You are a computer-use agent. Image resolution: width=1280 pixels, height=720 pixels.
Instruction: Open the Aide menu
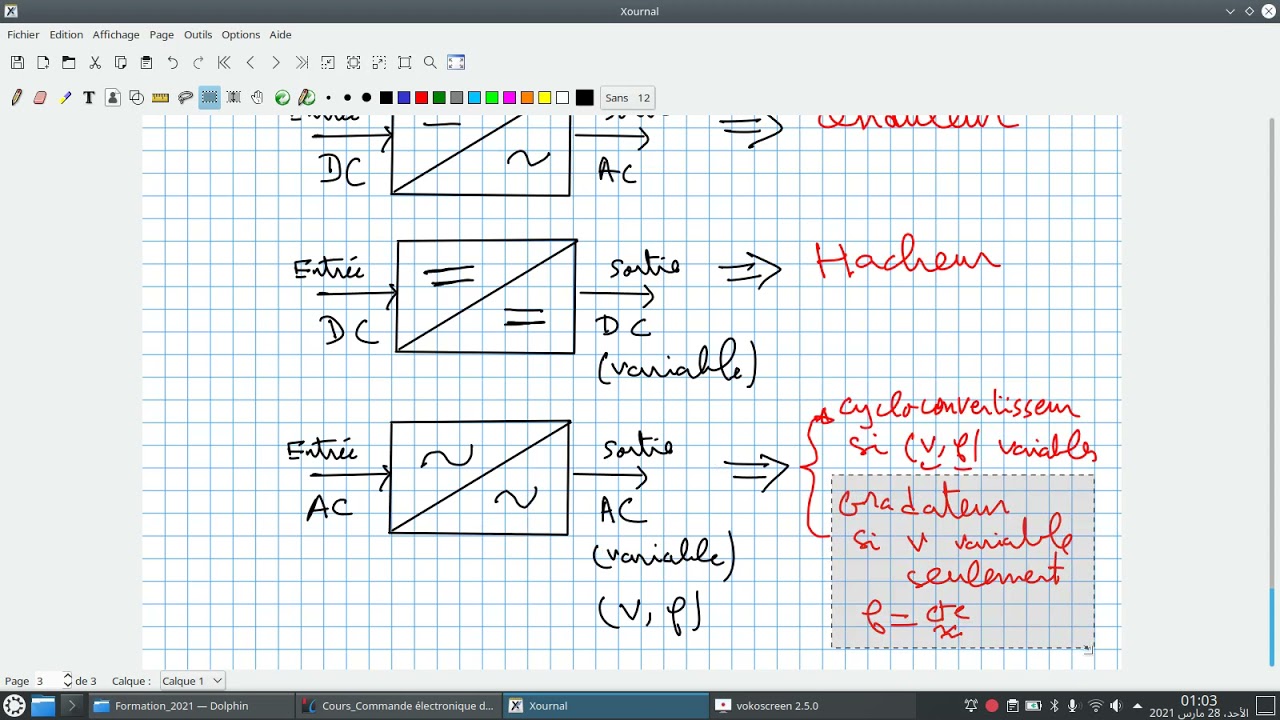(280, 34)
